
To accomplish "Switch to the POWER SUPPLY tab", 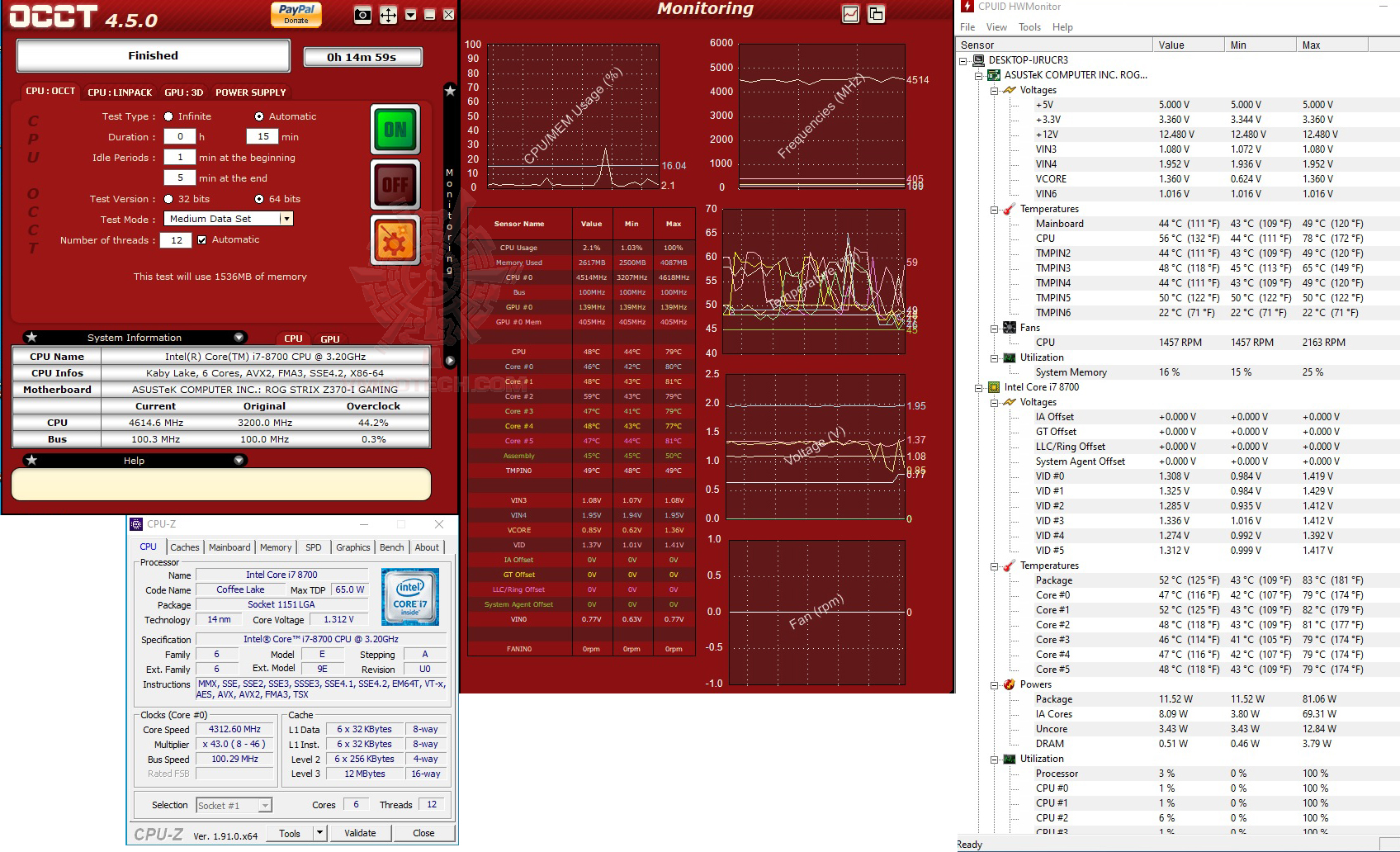I will 251,92.
